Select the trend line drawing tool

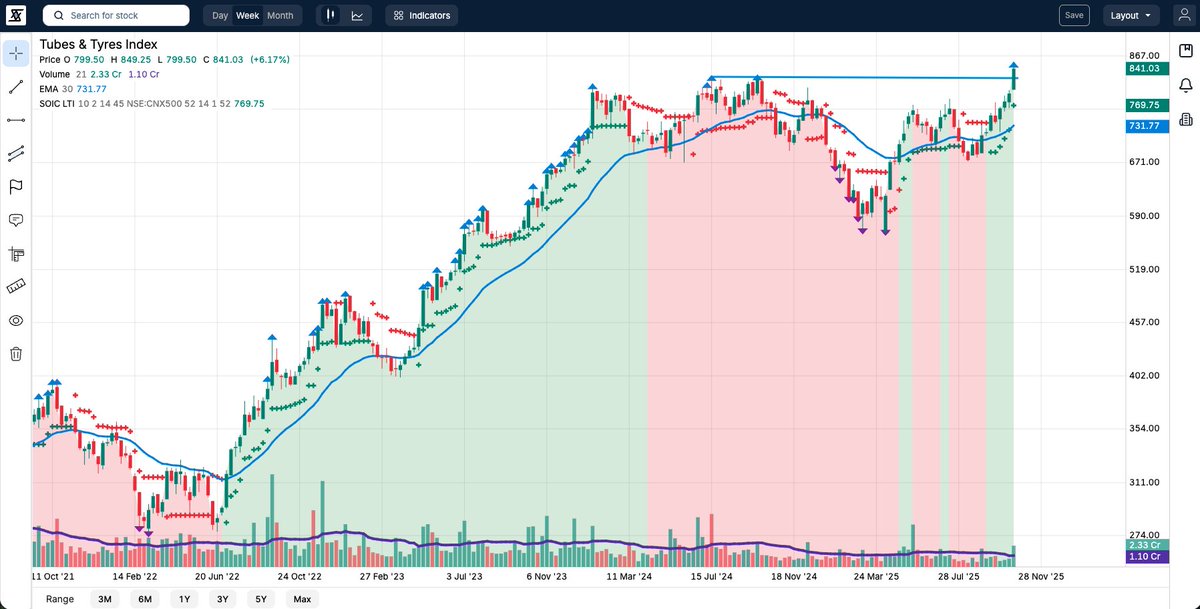(16, 87)
